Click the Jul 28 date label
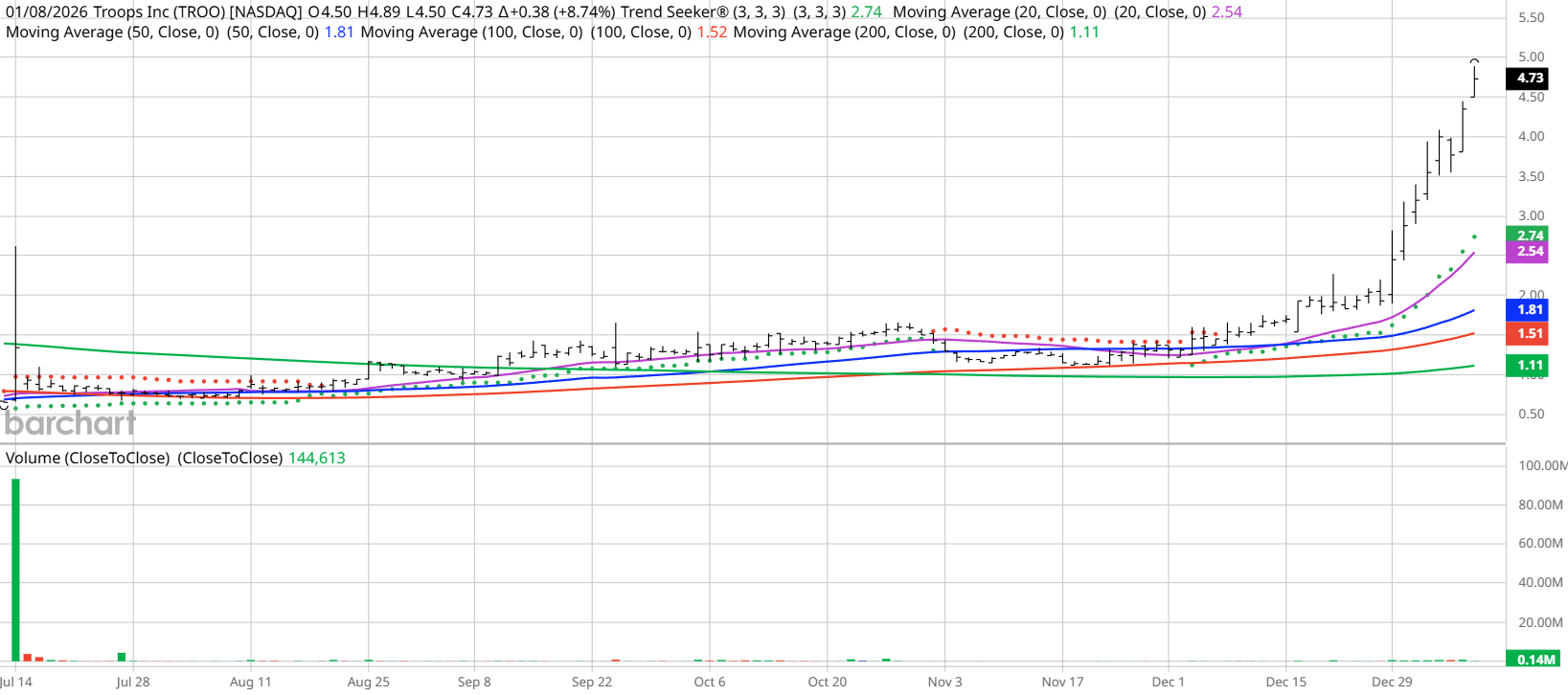The width and height of the screenshot is (1568, 695). click(132, 683)
